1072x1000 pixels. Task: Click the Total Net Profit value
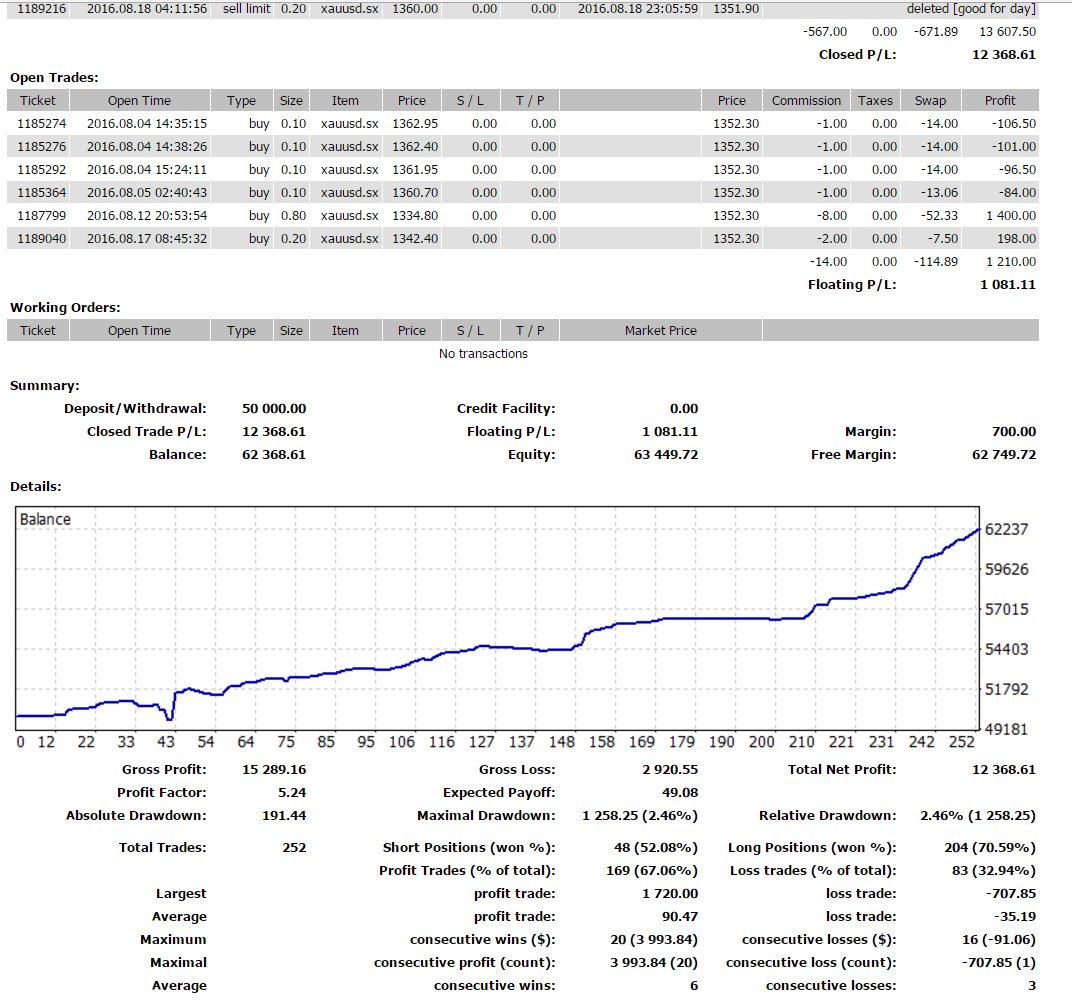(1004, 770)
